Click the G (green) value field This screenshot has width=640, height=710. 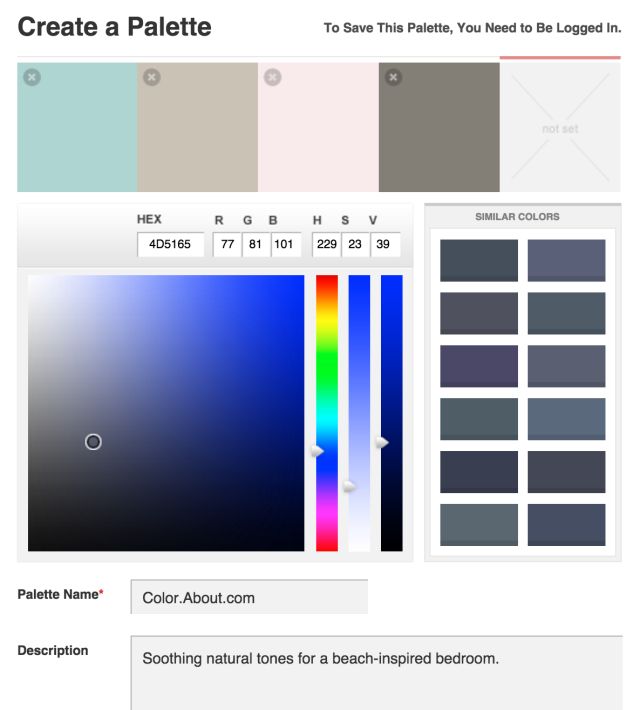(255, 245)
